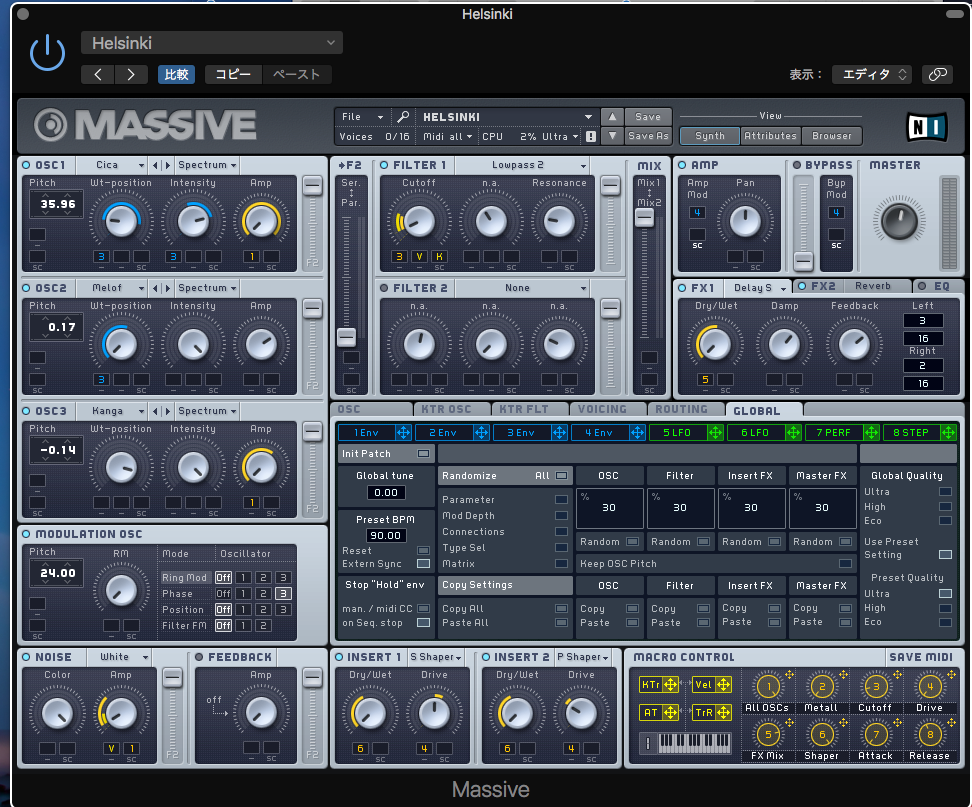This screenshot has width=972, height=807.
Task: Click the Mix1/Mix2 fader handle
Action: (645, 217)
